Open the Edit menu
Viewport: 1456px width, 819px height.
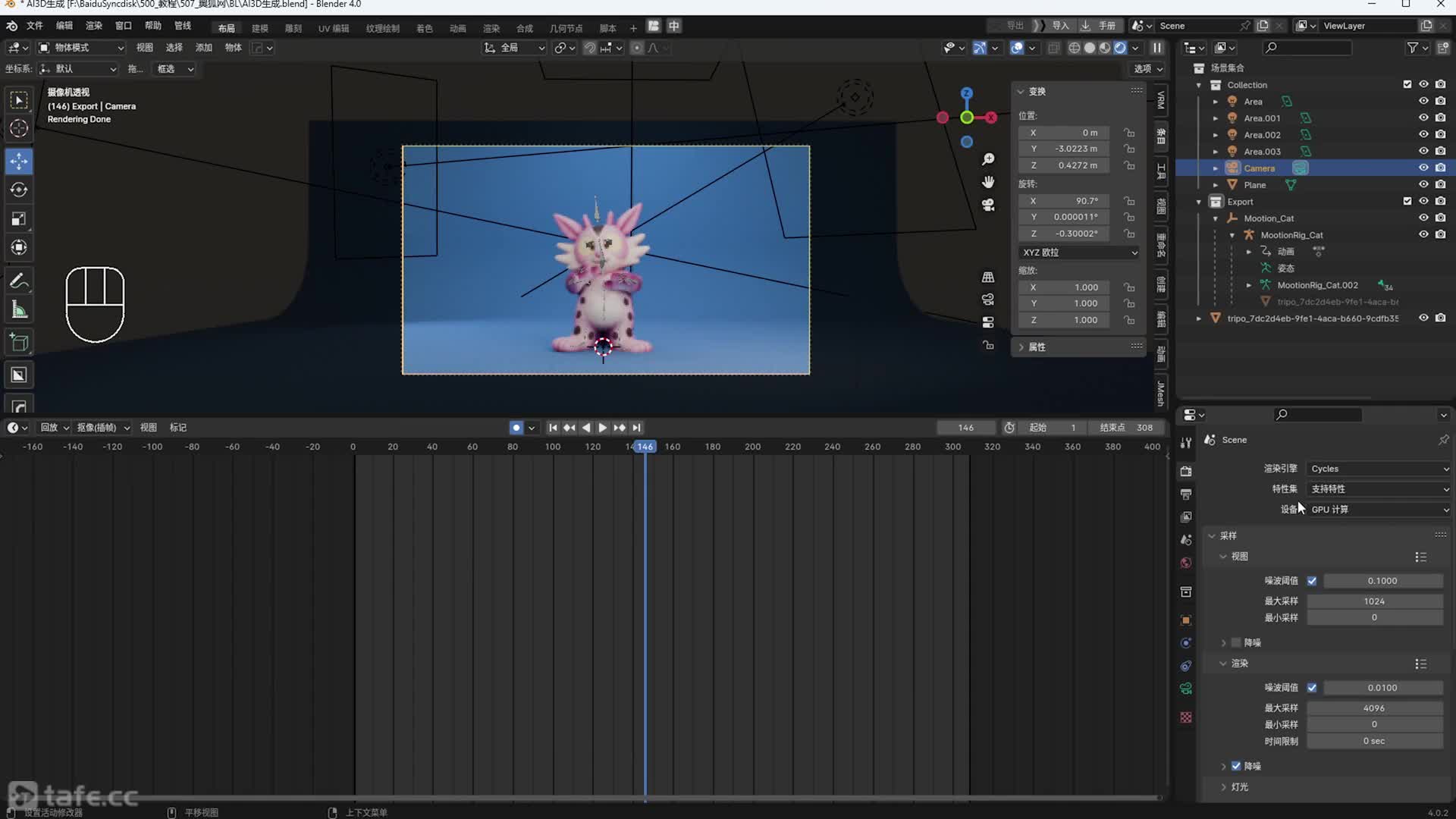(64, 26)
